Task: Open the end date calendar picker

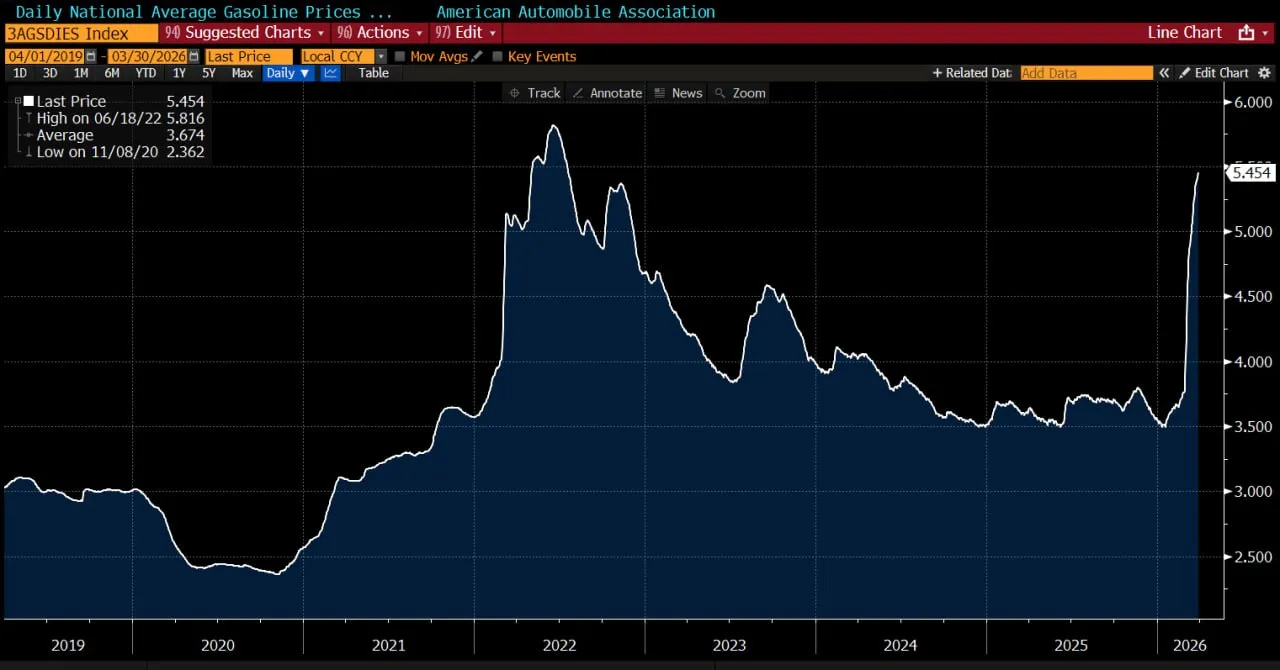Action: coord(194,57)
